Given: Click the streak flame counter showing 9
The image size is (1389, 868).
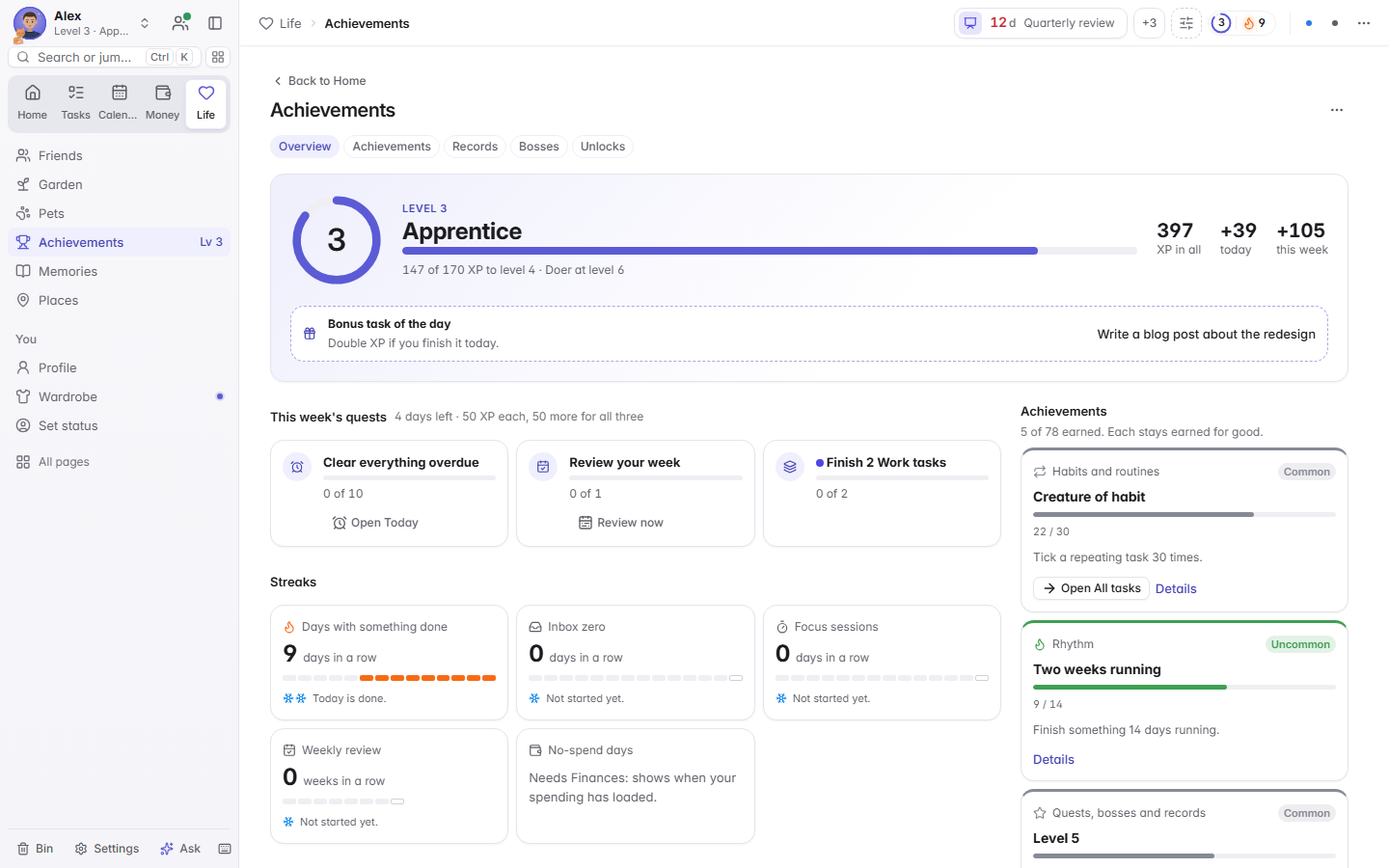Looking at the screenshot, I should (1255, 23).
